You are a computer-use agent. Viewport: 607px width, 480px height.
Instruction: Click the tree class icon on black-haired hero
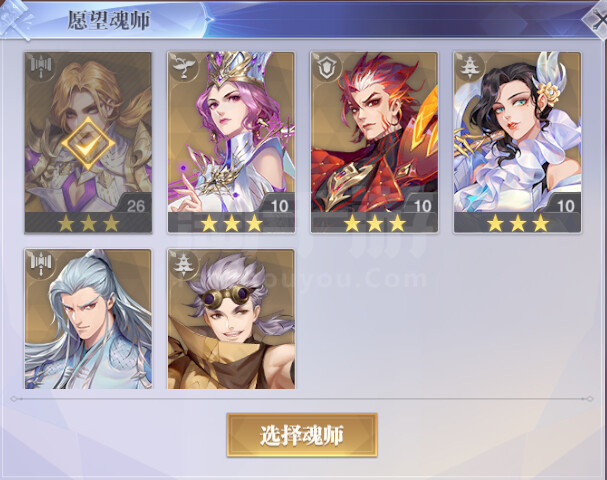(x=470, y=67)
